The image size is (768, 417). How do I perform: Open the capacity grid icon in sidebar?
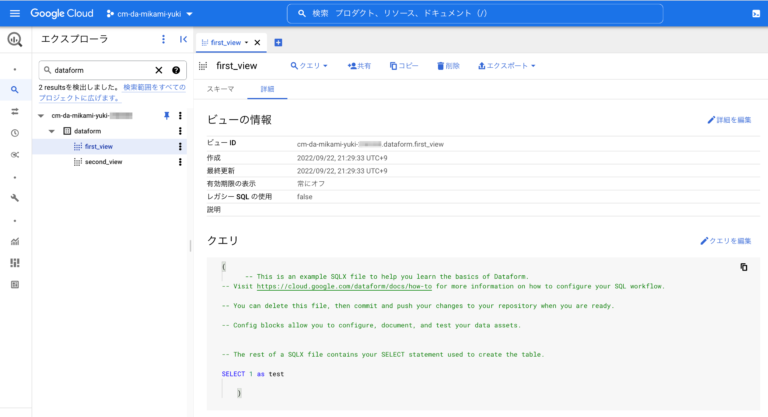coord(15,263)
